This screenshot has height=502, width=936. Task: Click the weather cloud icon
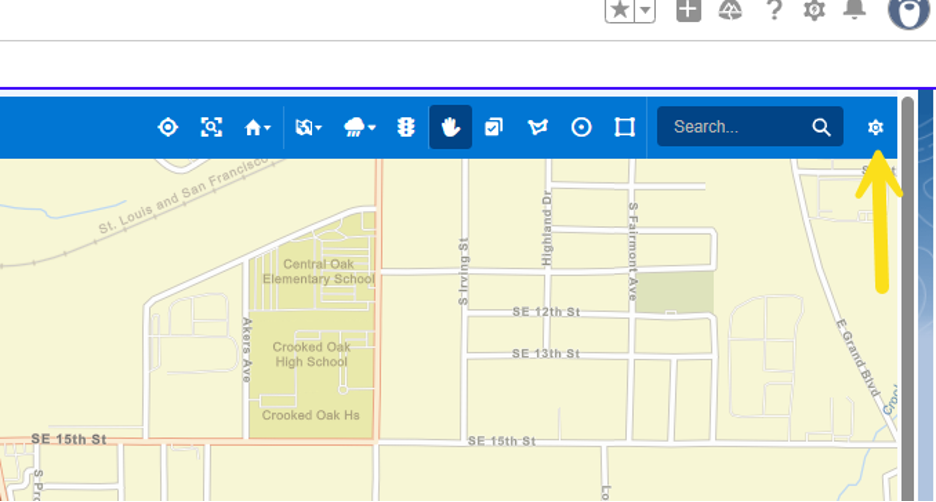(355, 127)
